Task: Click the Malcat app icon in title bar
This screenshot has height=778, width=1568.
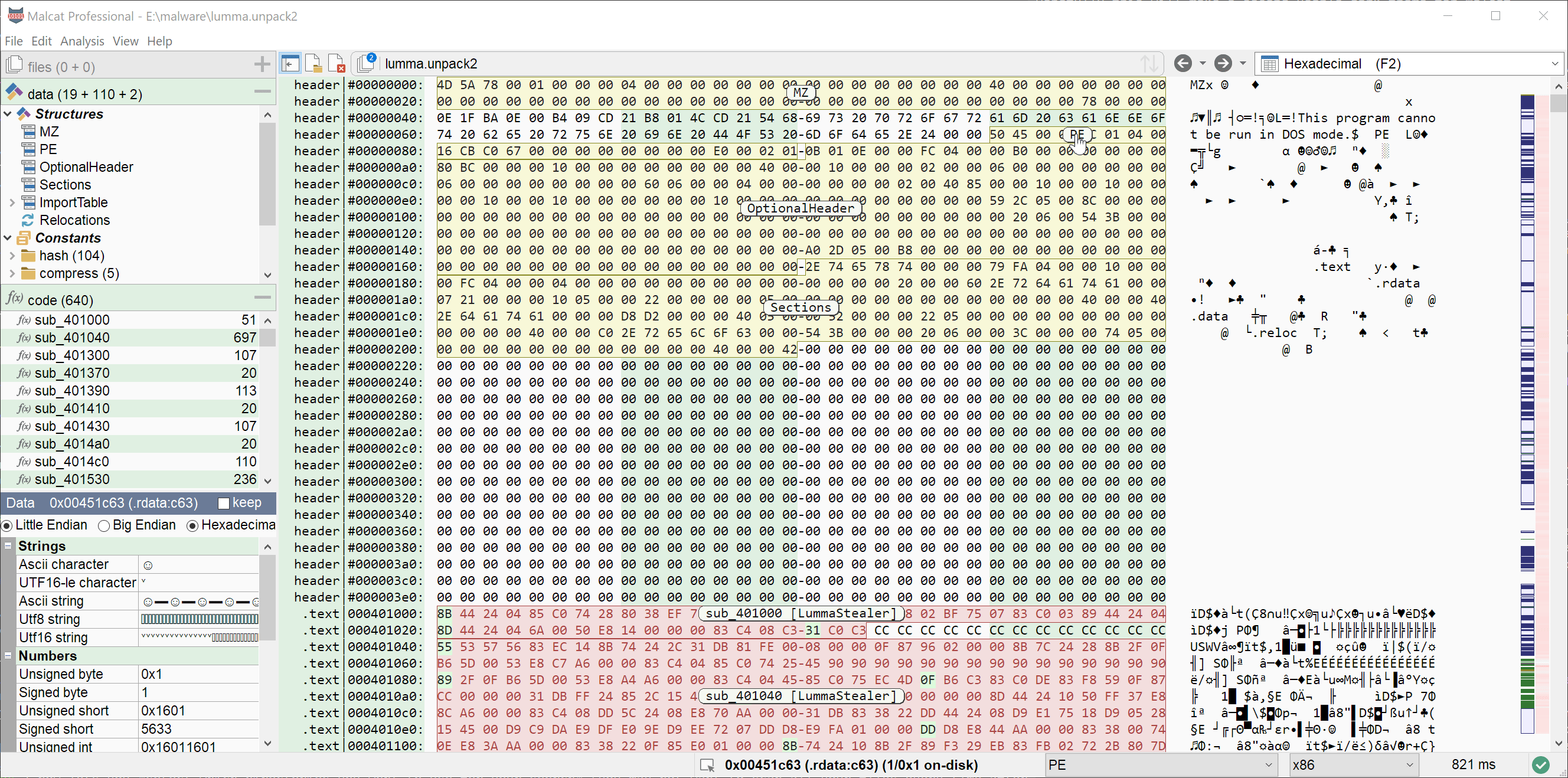Action: (15, 15)
